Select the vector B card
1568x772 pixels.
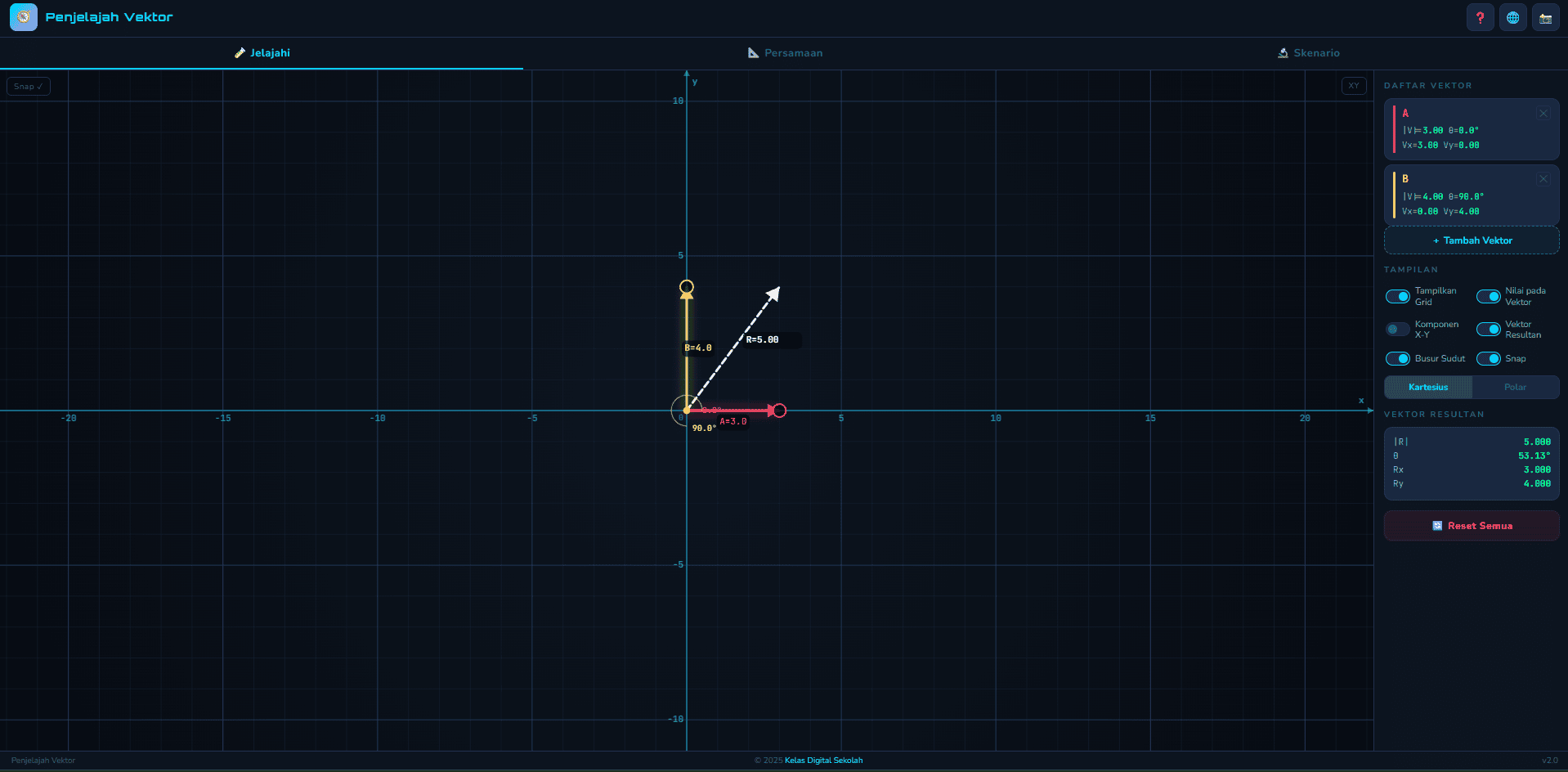tap(1472, 195)
